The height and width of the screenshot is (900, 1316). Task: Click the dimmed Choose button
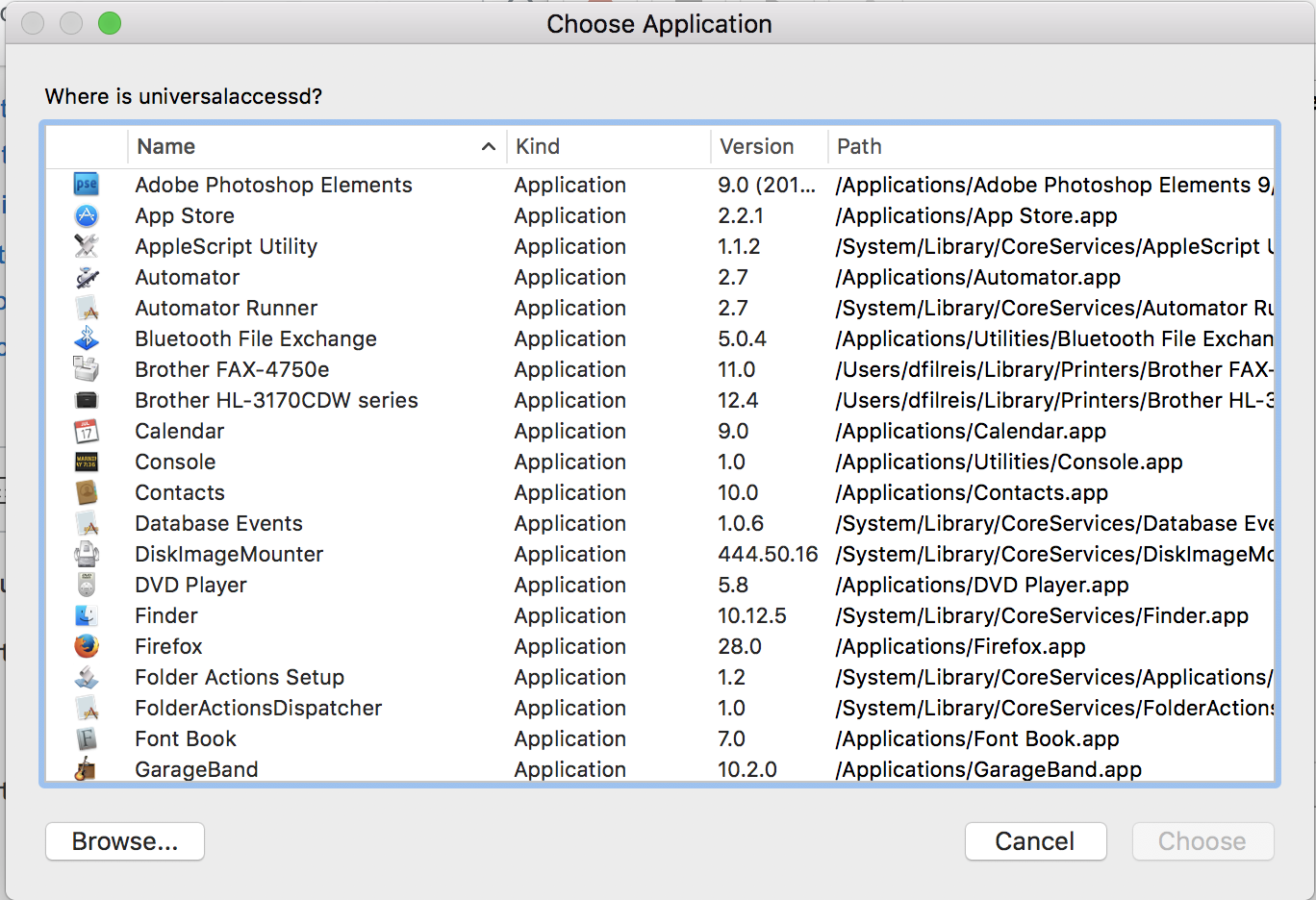1202,841
